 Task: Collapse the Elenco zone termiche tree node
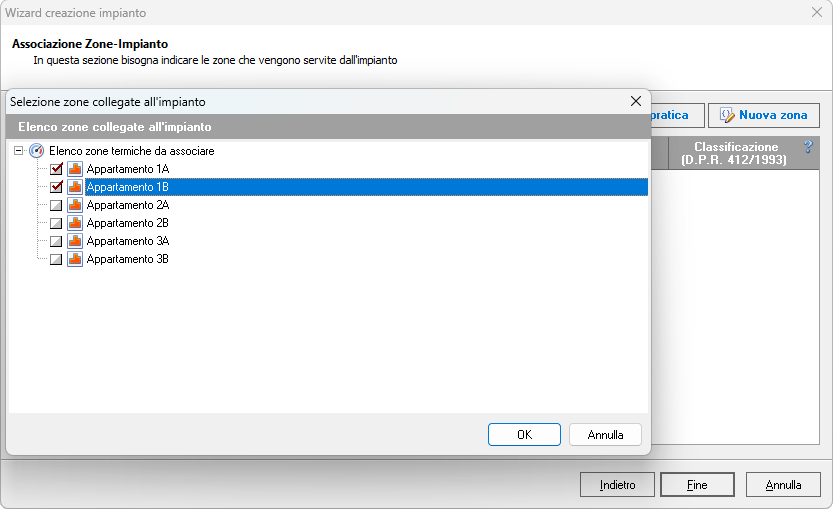[19, 151]
